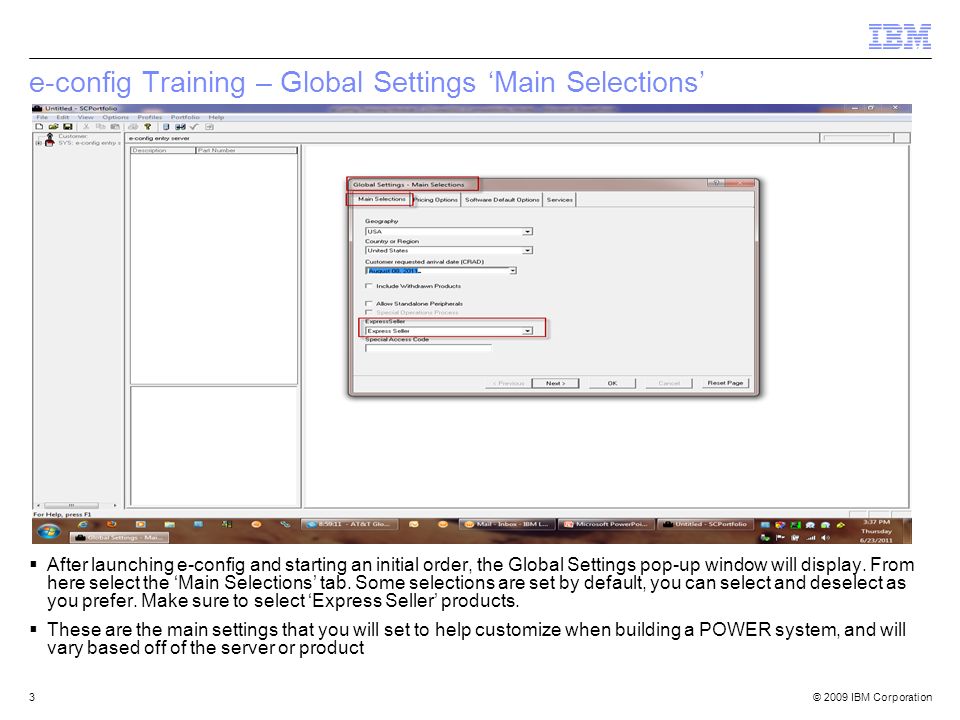This screenshot has width=960, height=720.
Task: Click the Next button
Action: (555, 383)
